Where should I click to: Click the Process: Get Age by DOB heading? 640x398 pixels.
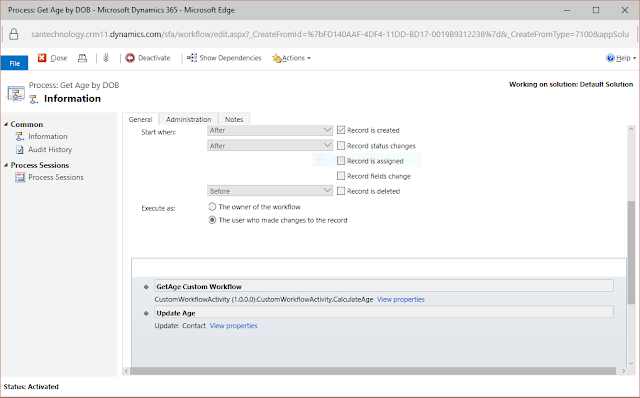pyautogui.click(x=74, y=85)
